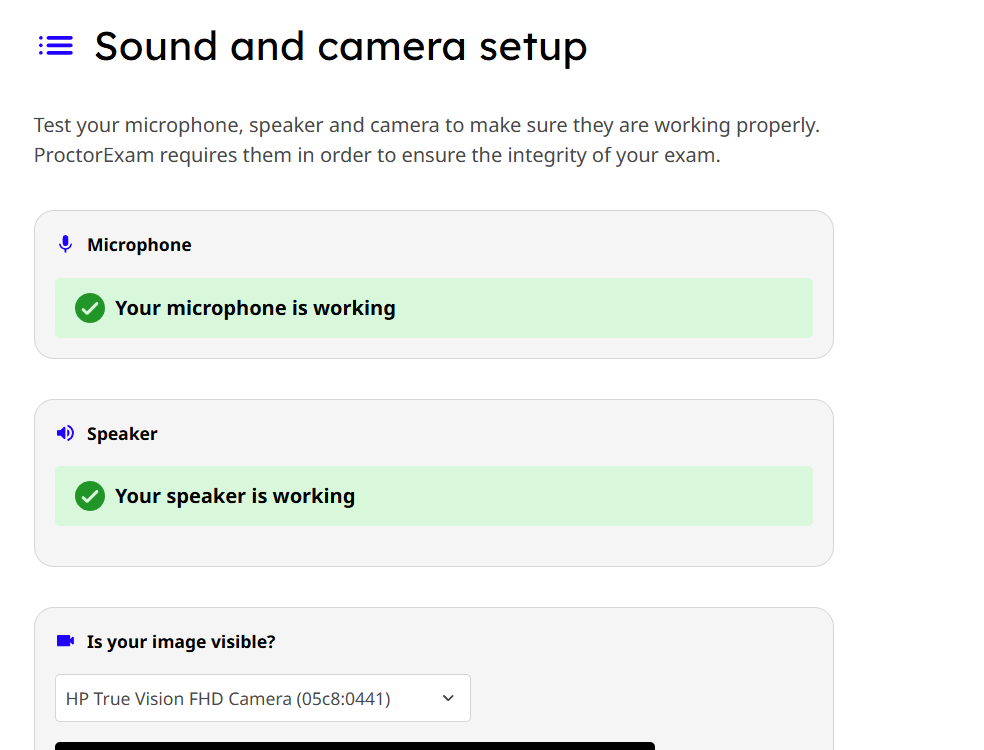984x750 pixels.
Task: Click the video camera icon
Action: [66, 641]
